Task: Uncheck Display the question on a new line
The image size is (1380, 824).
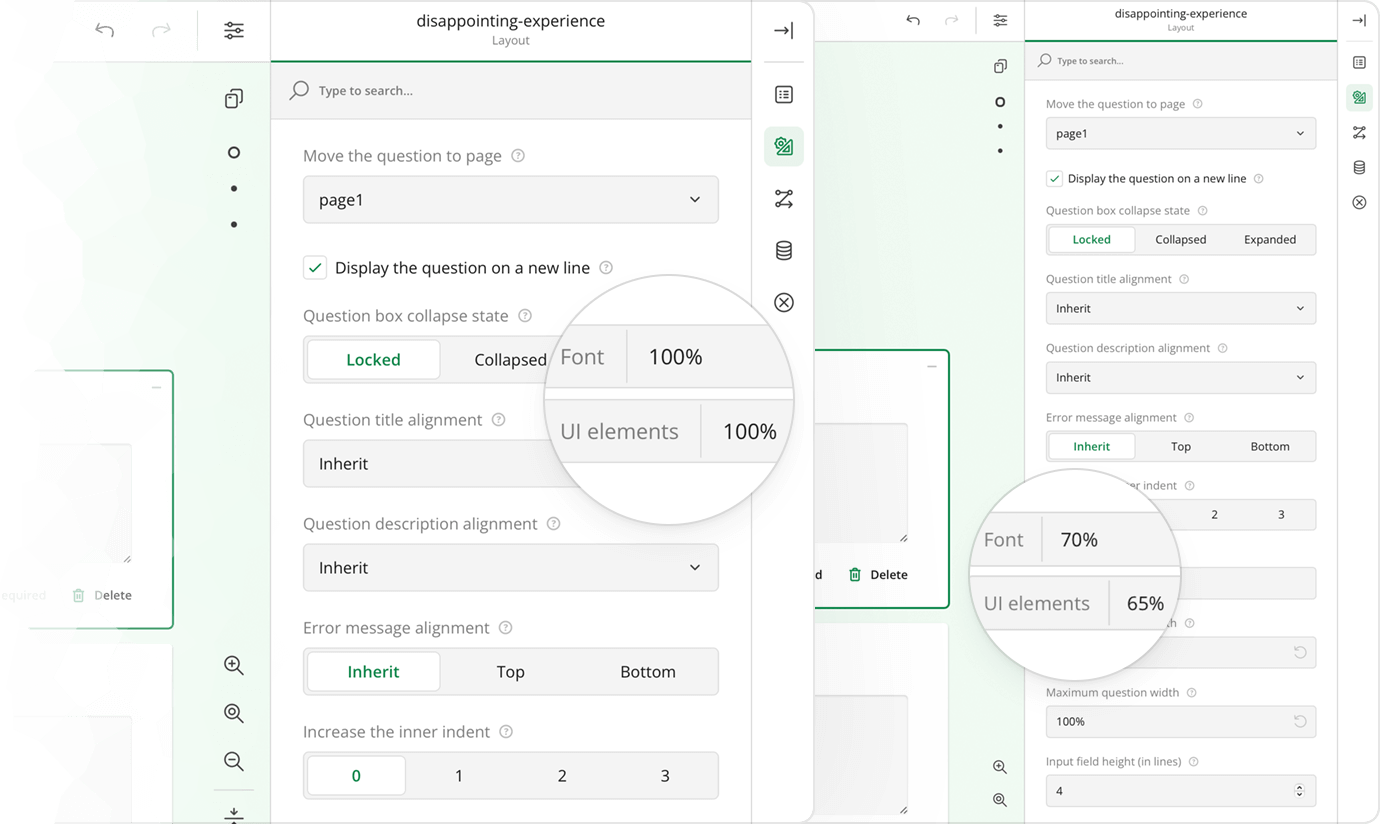Action: coord(315,267)
